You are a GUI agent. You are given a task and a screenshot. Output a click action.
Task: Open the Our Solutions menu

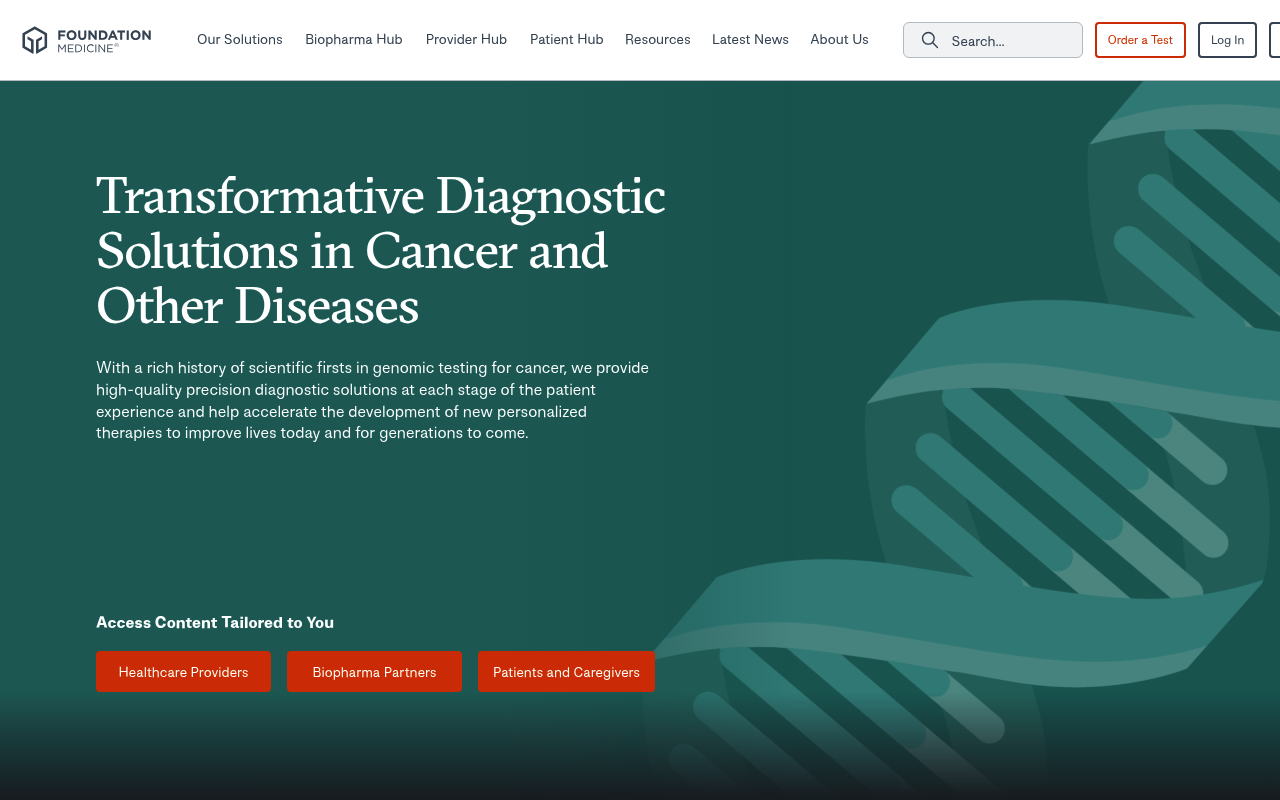tap(240, 40)
